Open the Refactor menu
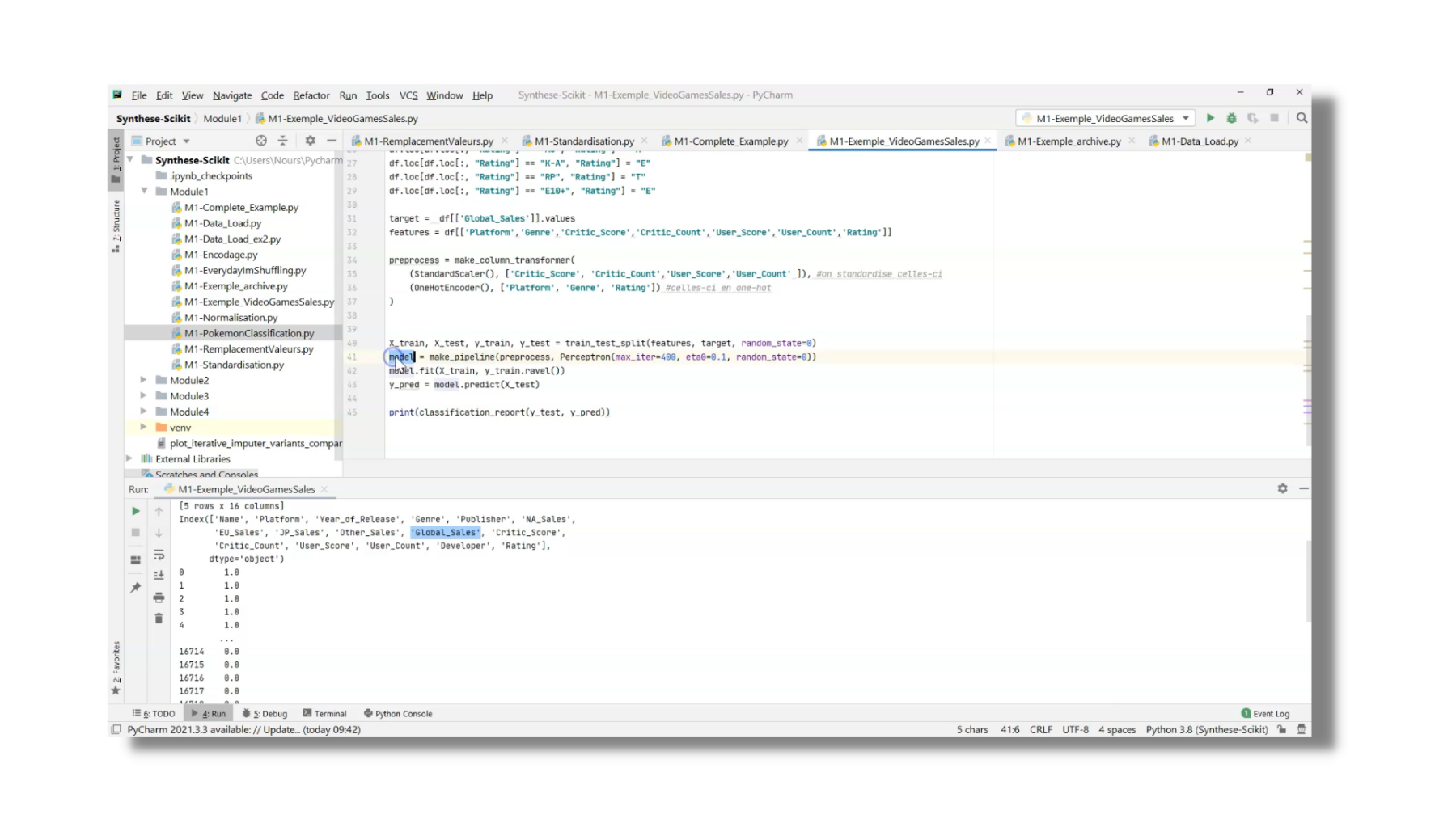The height and width of the screenshot is (819, 1456). click(x=311, y=95)
